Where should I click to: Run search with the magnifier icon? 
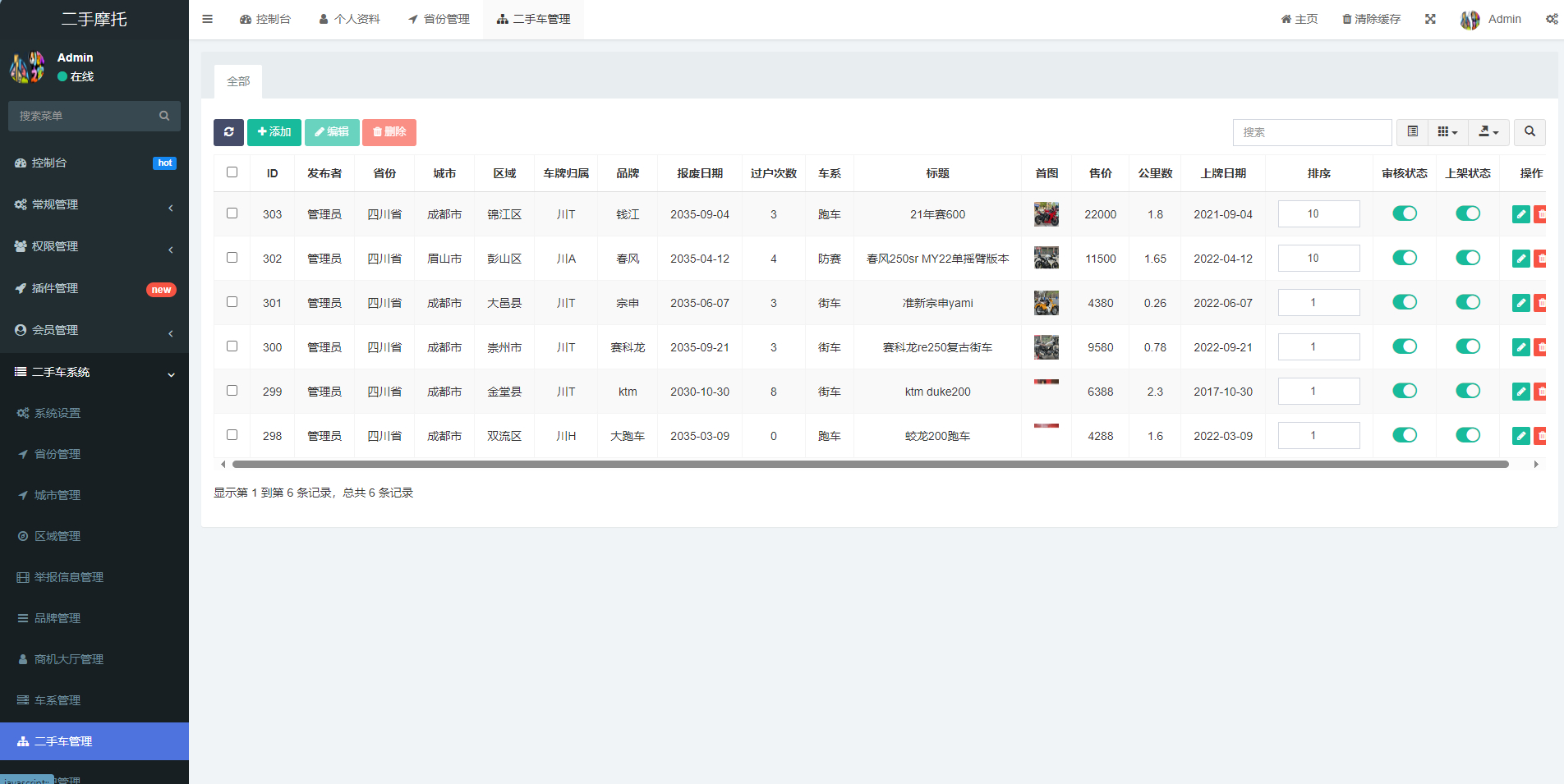click(x=1529, y=132)
